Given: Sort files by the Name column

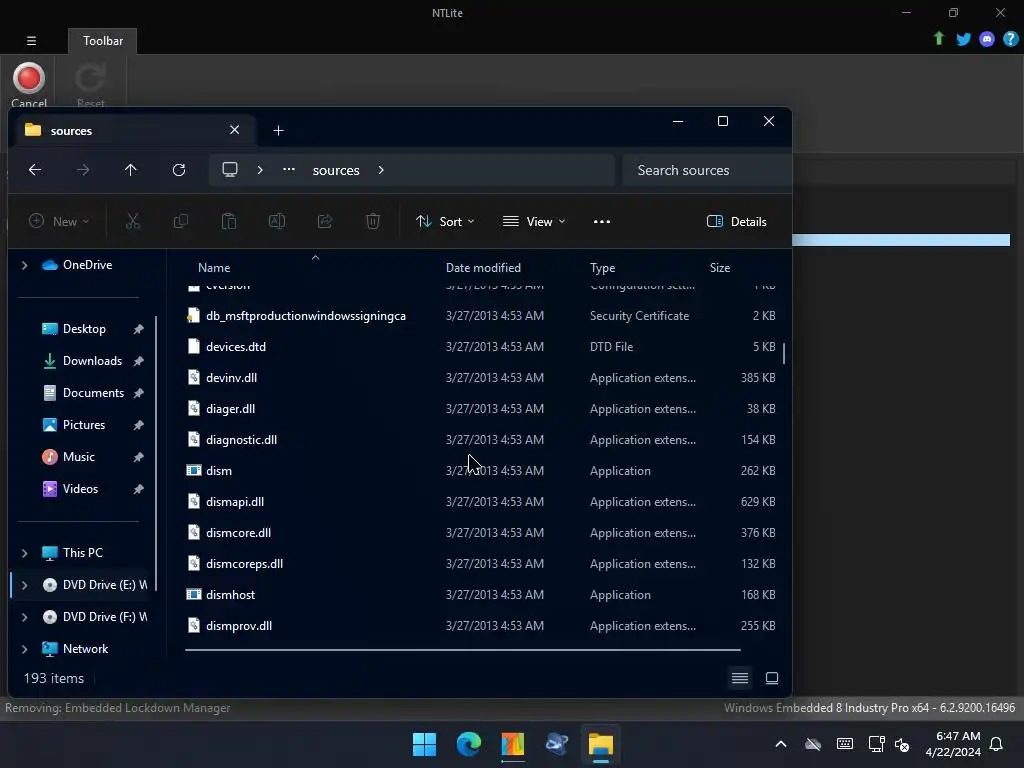Looking at the screenshot, I should click(214, 268).
